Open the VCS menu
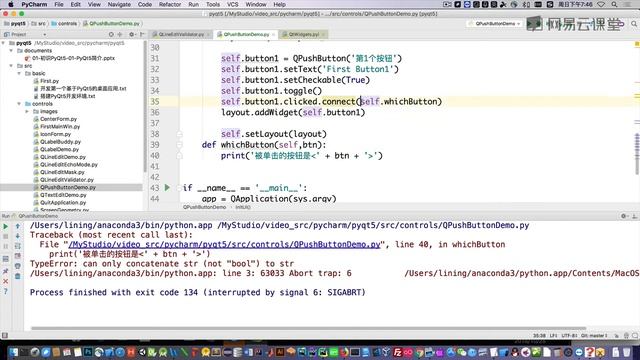Image resolution: width=640 pixels, height=360 pixels. (x=233, y=4)
